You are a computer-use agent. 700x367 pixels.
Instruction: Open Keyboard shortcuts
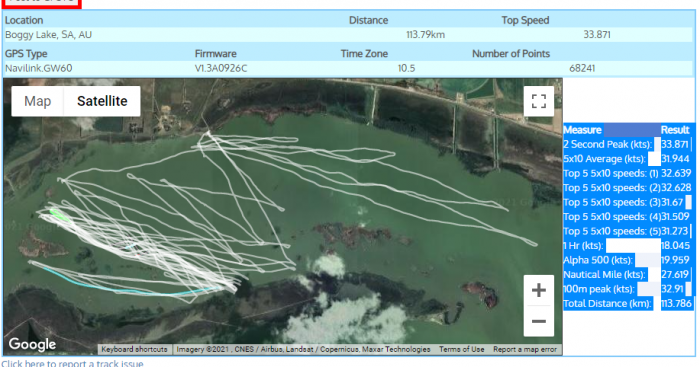click(x=134, y=349)
